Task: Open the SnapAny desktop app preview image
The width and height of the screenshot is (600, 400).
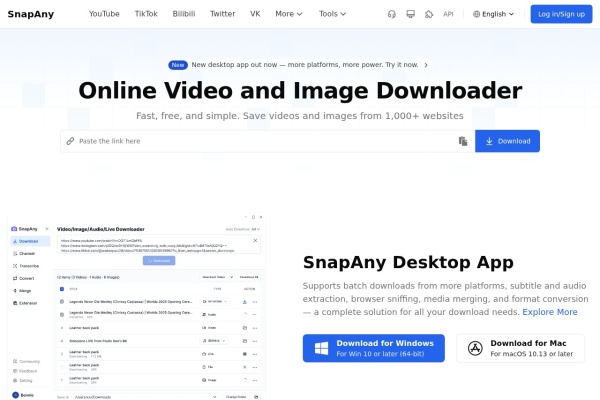Action: pyautogui.click(x=136, y=306)
